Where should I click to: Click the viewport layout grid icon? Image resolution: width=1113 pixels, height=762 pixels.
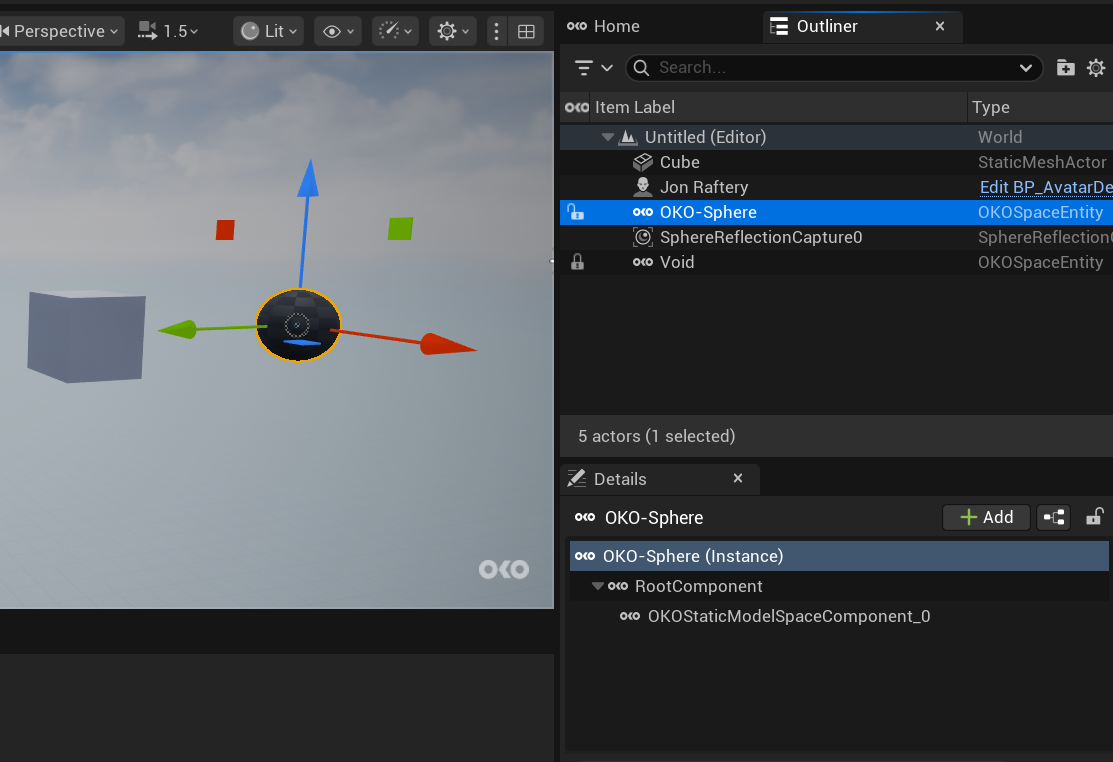pos(527,31)
